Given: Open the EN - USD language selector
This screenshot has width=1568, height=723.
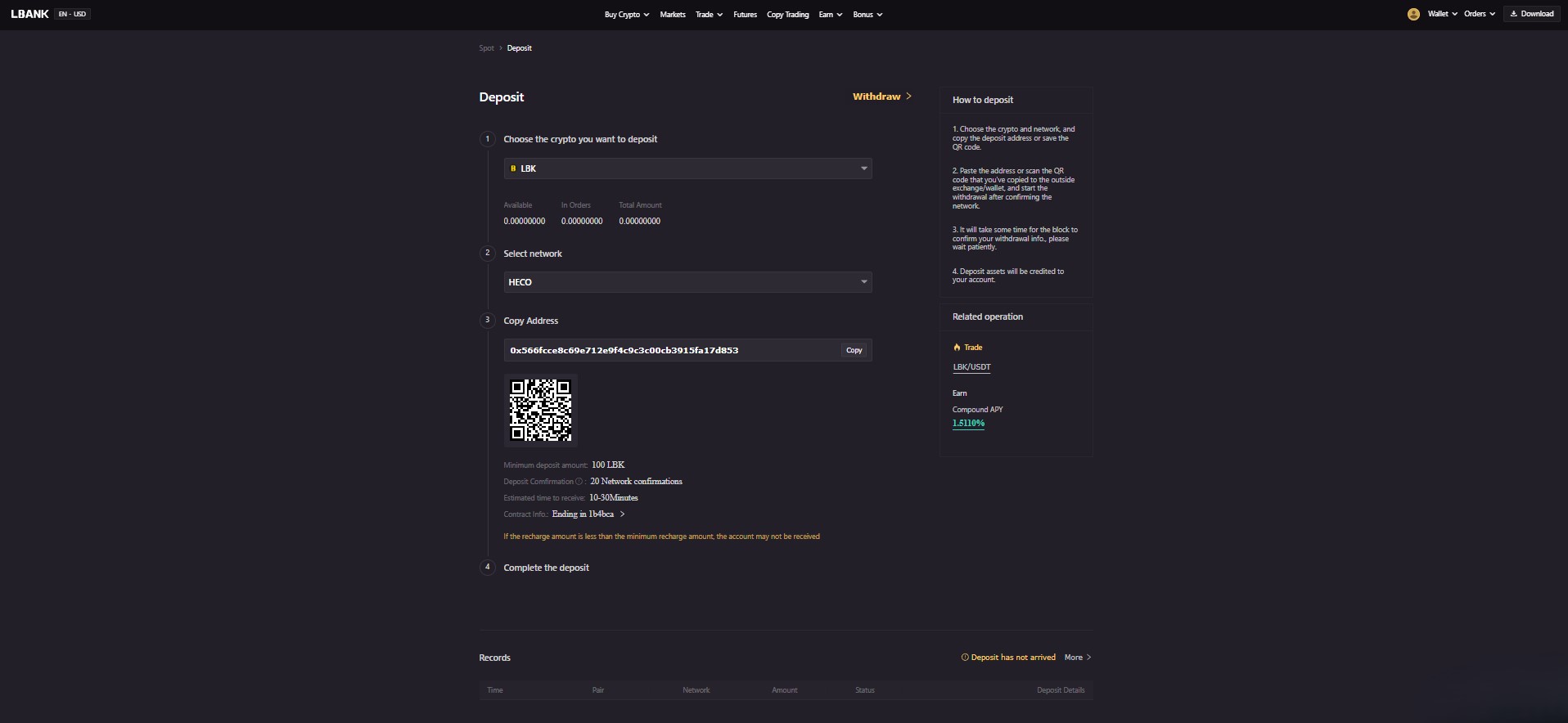Looking at the screenshot, I should (x=73, y=14).
